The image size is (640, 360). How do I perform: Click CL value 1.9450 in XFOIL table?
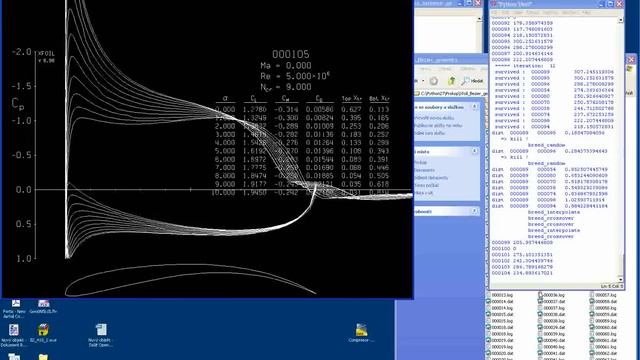click(254, 192)
